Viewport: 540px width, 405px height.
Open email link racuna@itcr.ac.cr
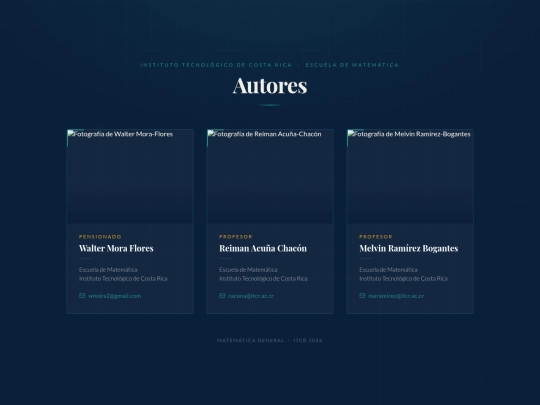coord(251,296)
